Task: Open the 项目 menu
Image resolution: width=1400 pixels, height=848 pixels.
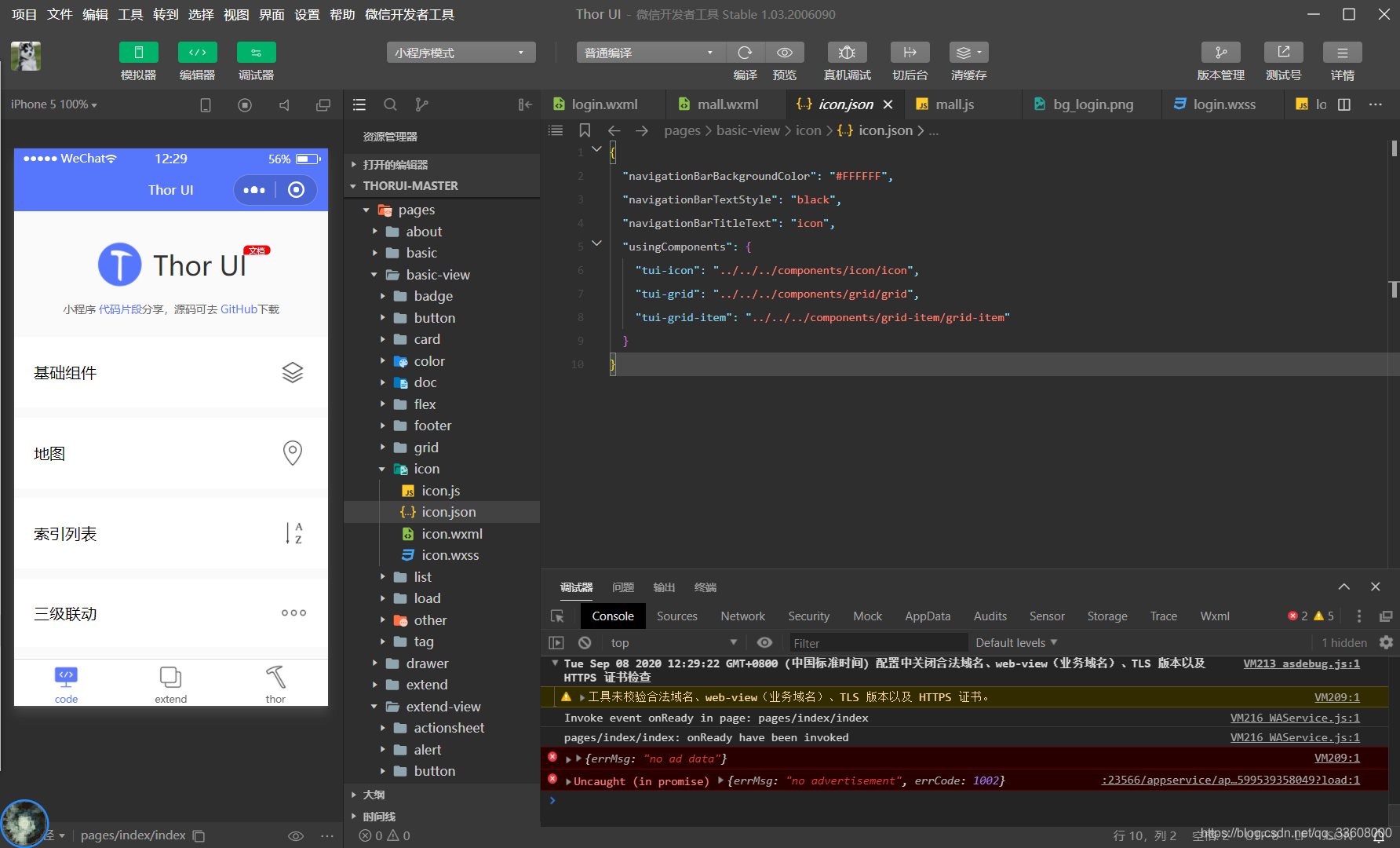Action: (24, 14)
